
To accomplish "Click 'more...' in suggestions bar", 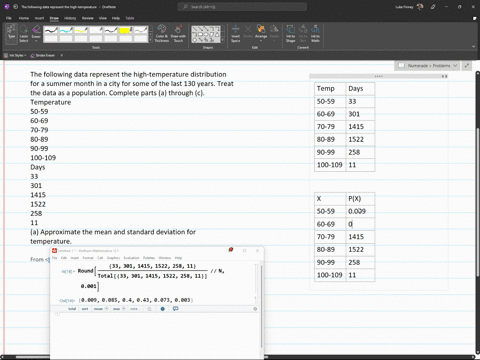I will 134,309.
